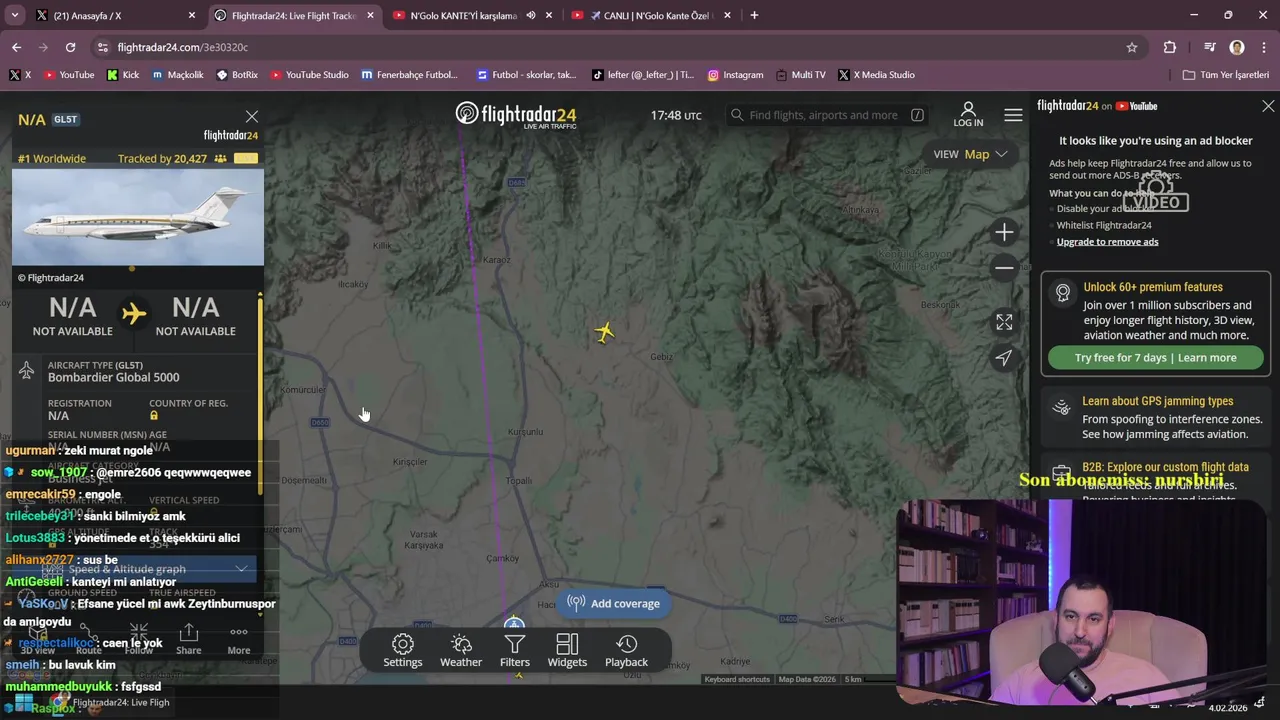Screen dimensions: 1280x720
Task: Open the Widgets panel
Action: 567,651
